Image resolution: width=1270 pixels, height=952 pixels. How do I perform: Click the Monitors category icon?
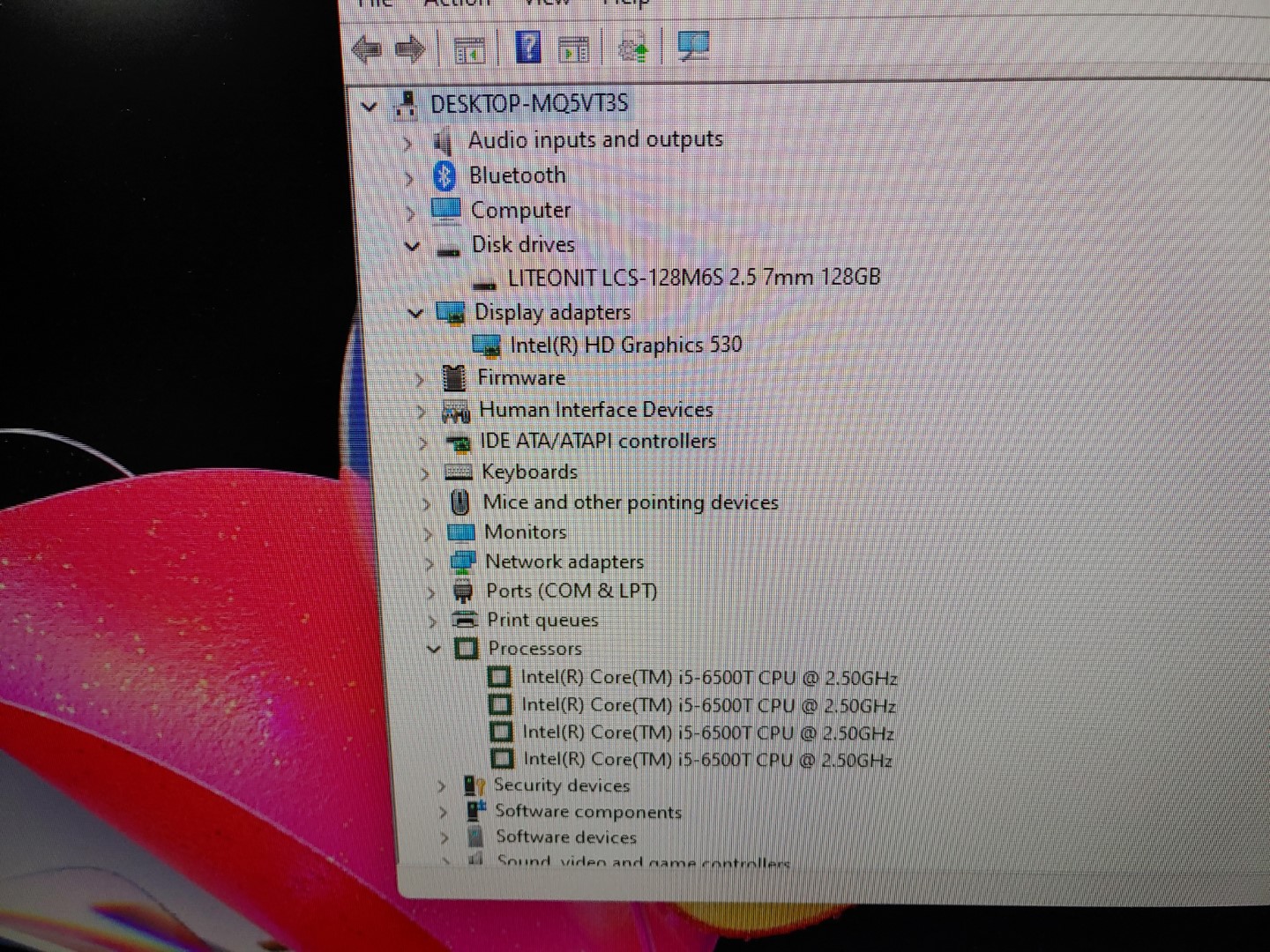(x=461, y=532)
